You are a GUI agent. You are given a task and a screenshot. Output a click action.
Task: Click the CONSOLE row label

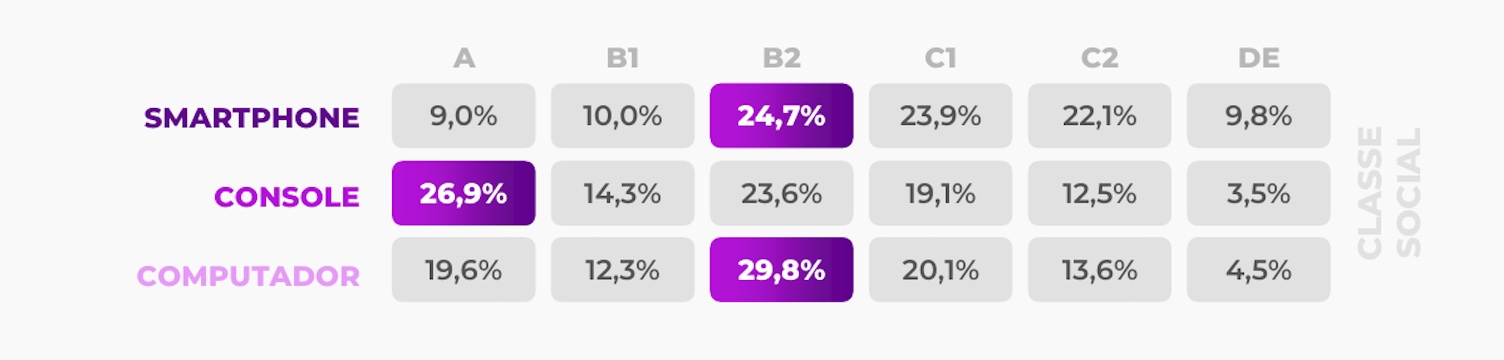pyautogui.click(x=287, y=197)
